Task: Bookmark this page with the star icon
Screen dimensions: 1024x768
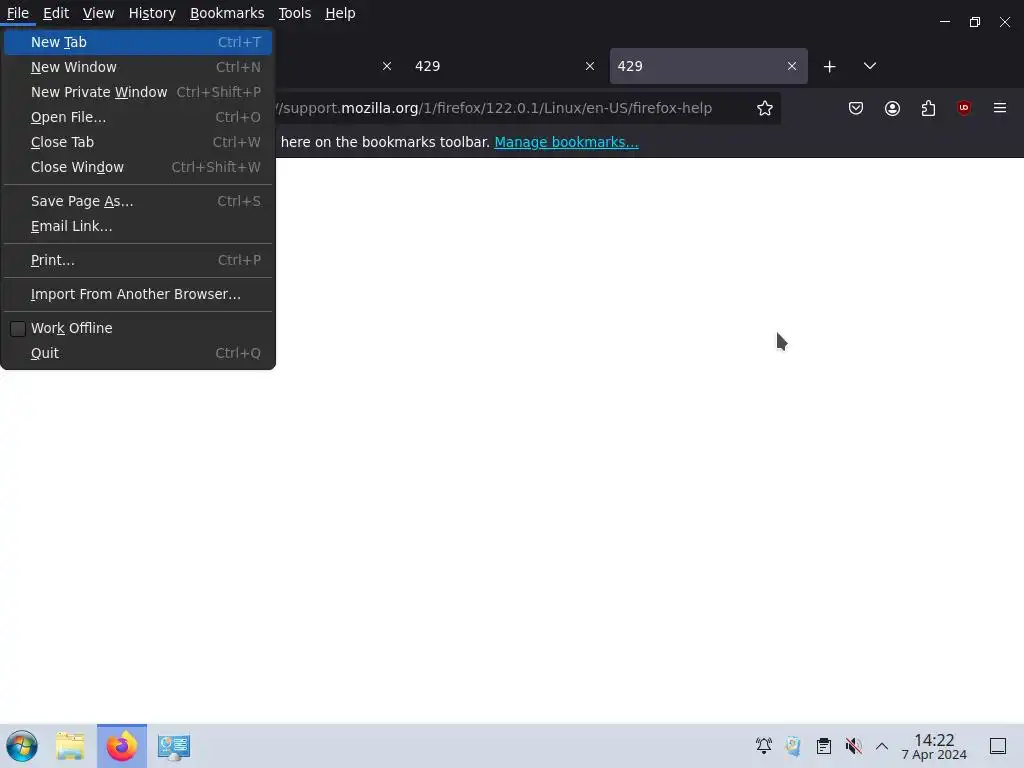Action: [765, 108]
